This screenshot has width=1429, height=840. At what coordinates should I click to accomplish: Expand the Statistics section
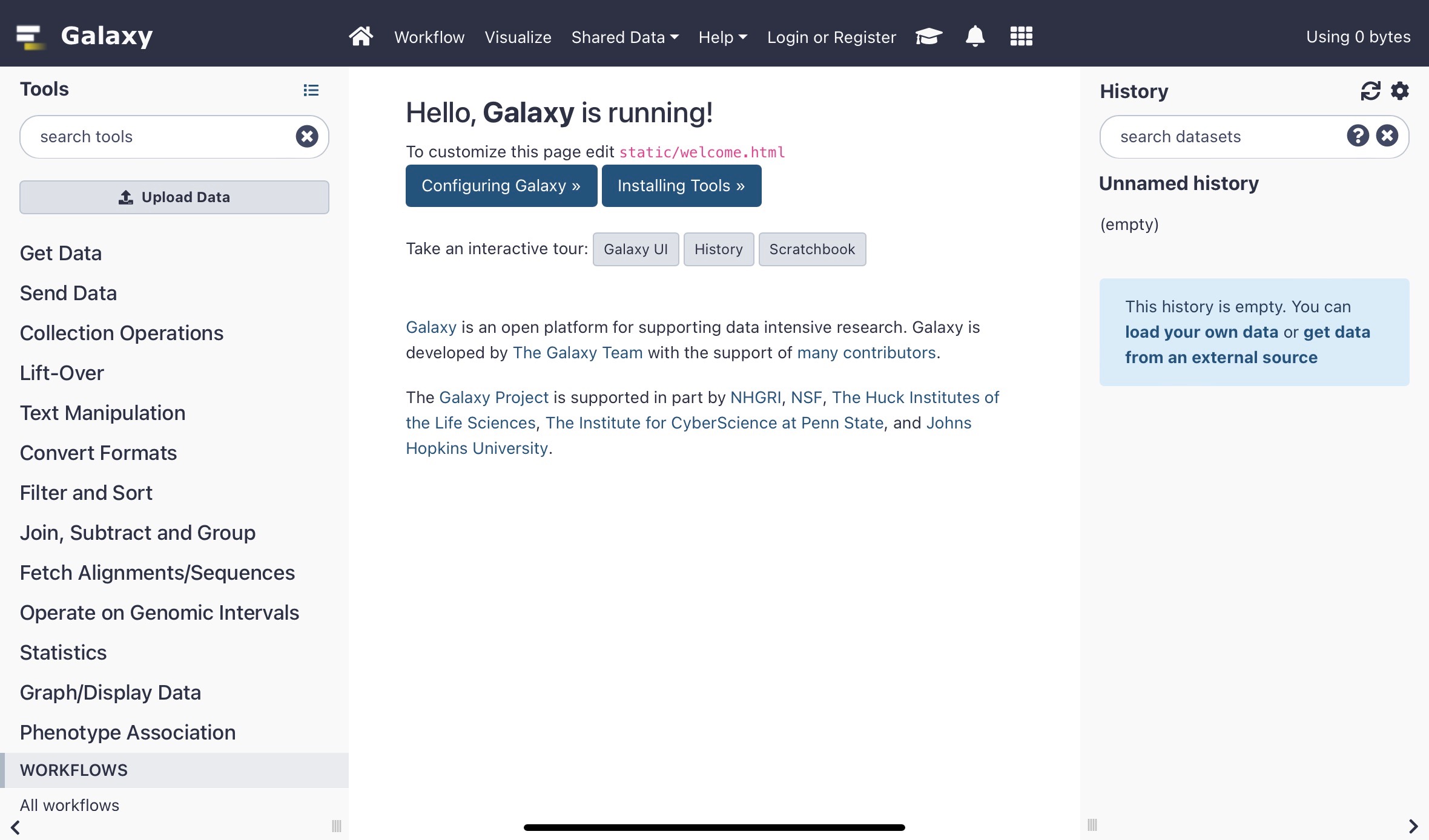[64, 652]
